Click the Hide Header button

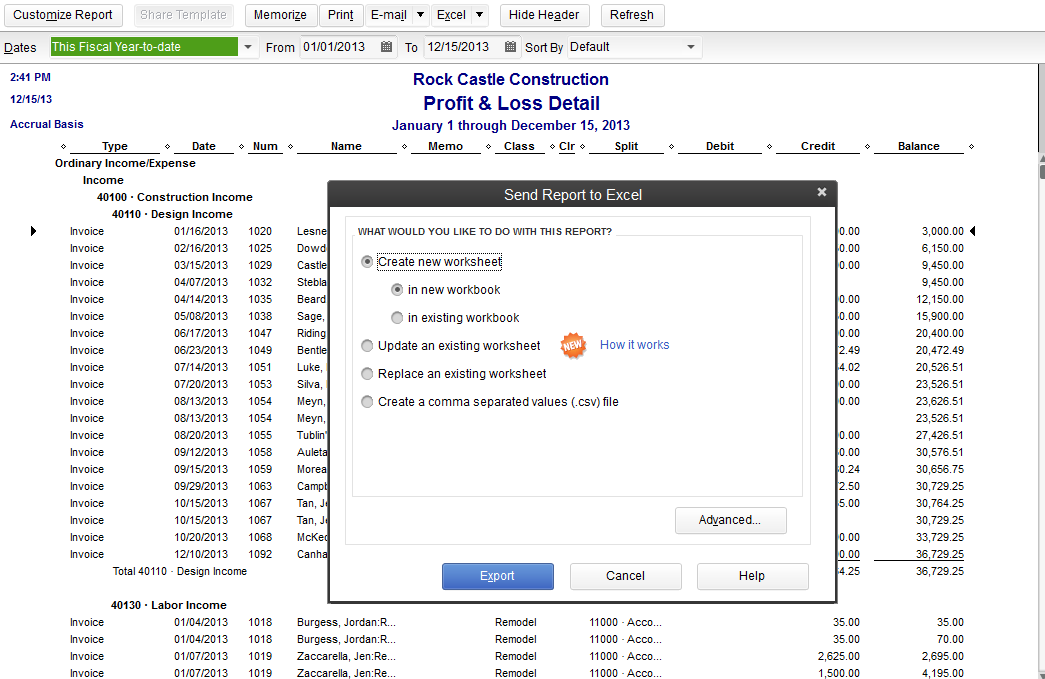pyautogui.click(x=544, y=15)
